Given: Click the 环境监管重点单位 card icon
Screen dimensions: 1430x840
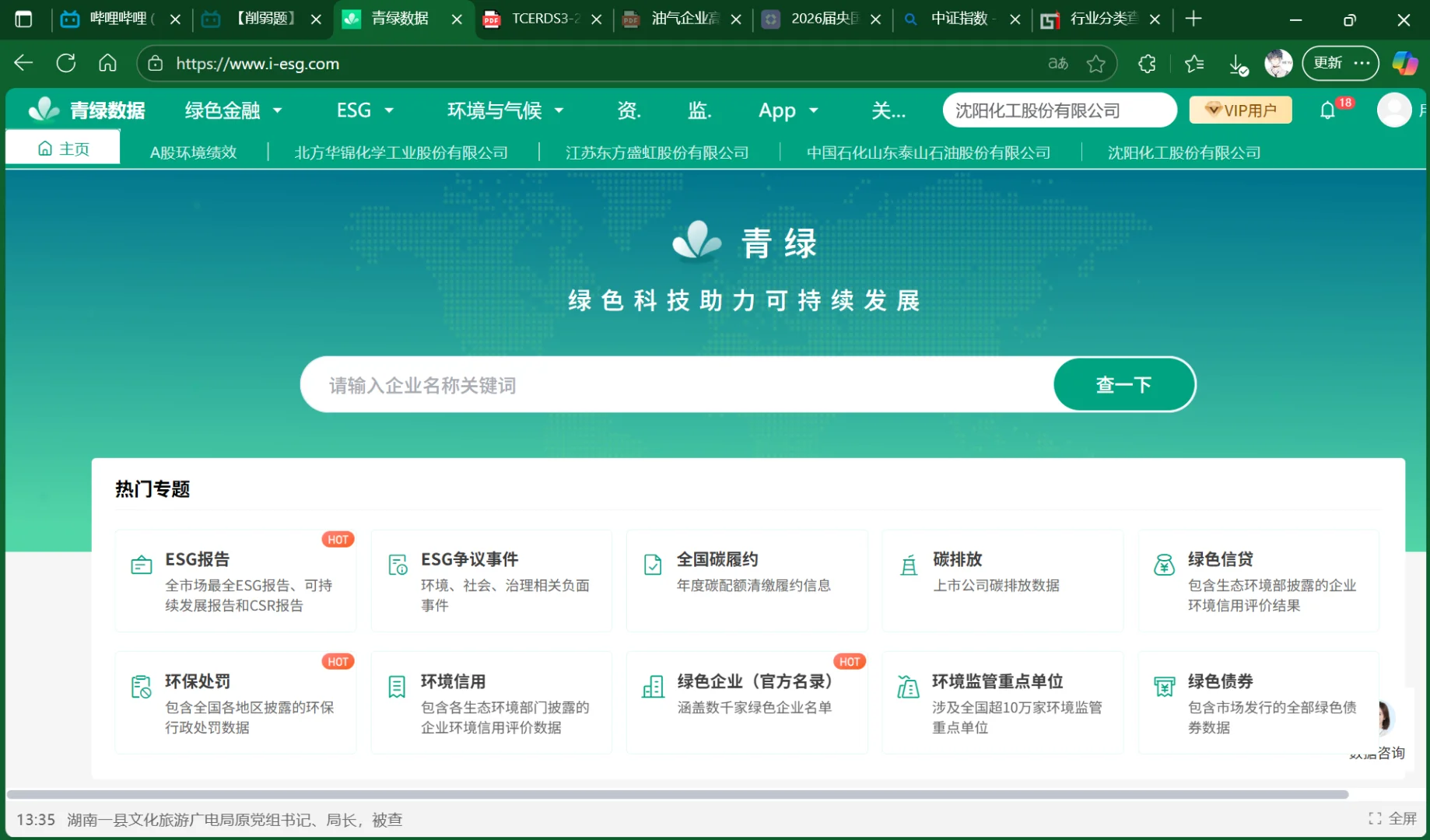Looking at the screenshot, I should (x=909, y=687).
